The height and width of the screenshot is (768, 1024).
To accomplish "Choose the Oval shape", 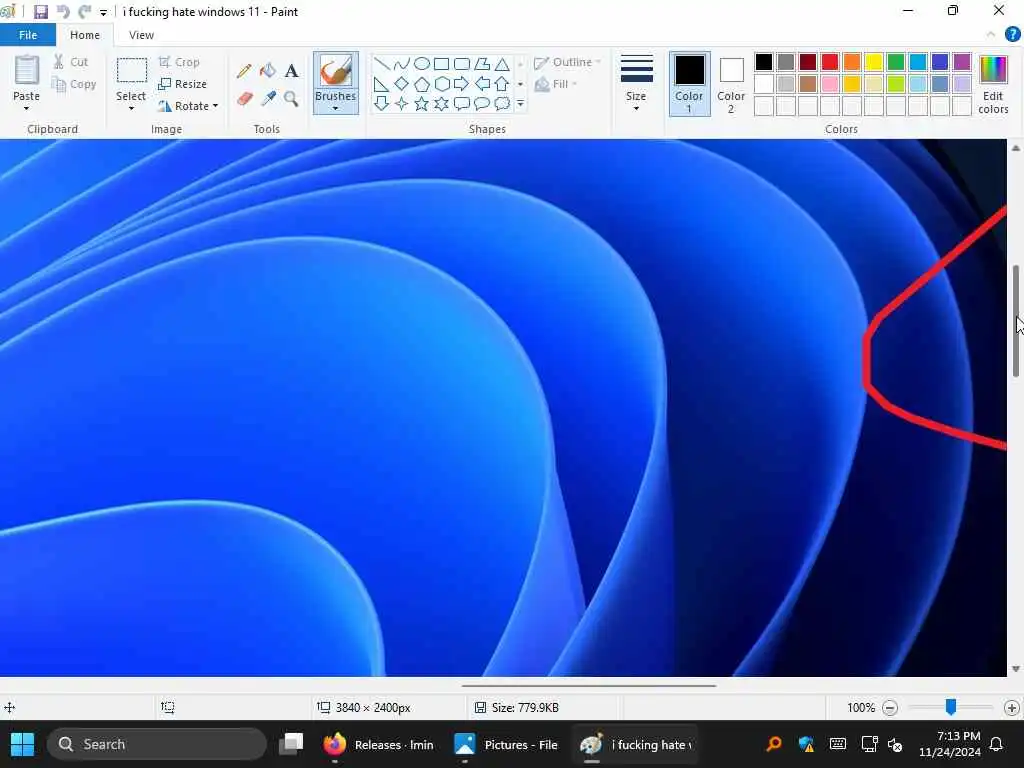I will 422,63.
